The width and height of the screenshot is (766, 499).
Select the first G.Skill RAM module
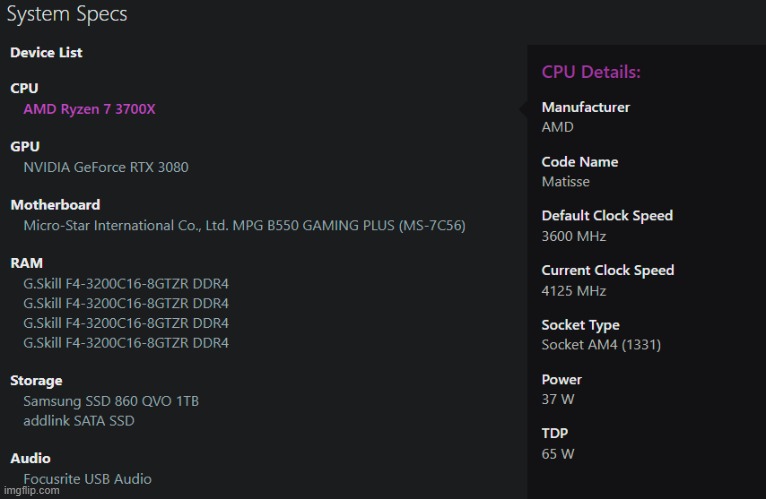pos(126,283)
